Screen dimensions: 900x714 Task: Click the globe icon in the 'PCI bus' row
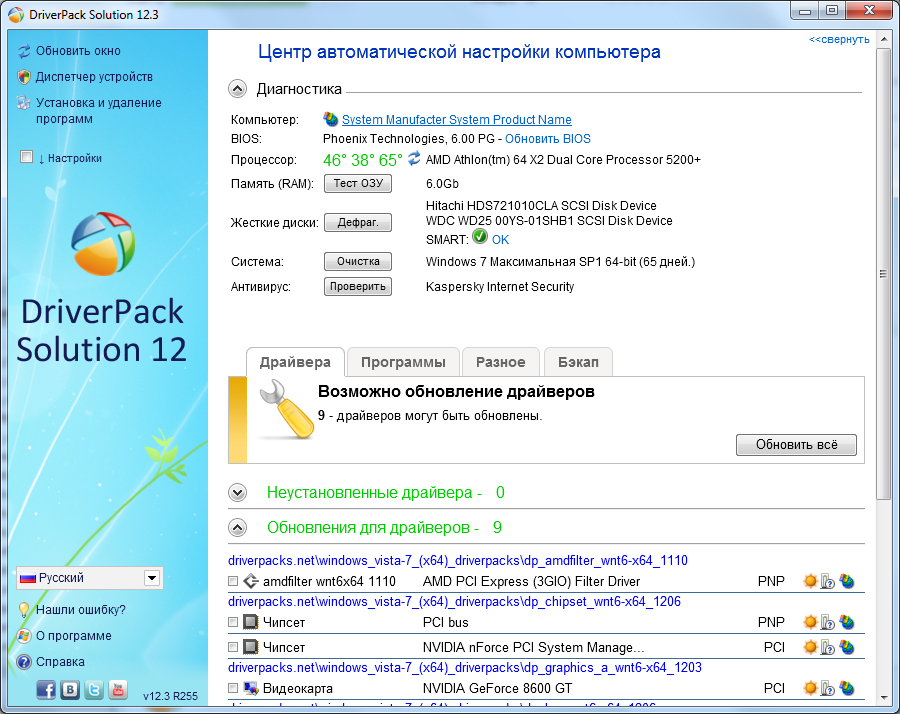pyautogui.click(x=847, y=622)
